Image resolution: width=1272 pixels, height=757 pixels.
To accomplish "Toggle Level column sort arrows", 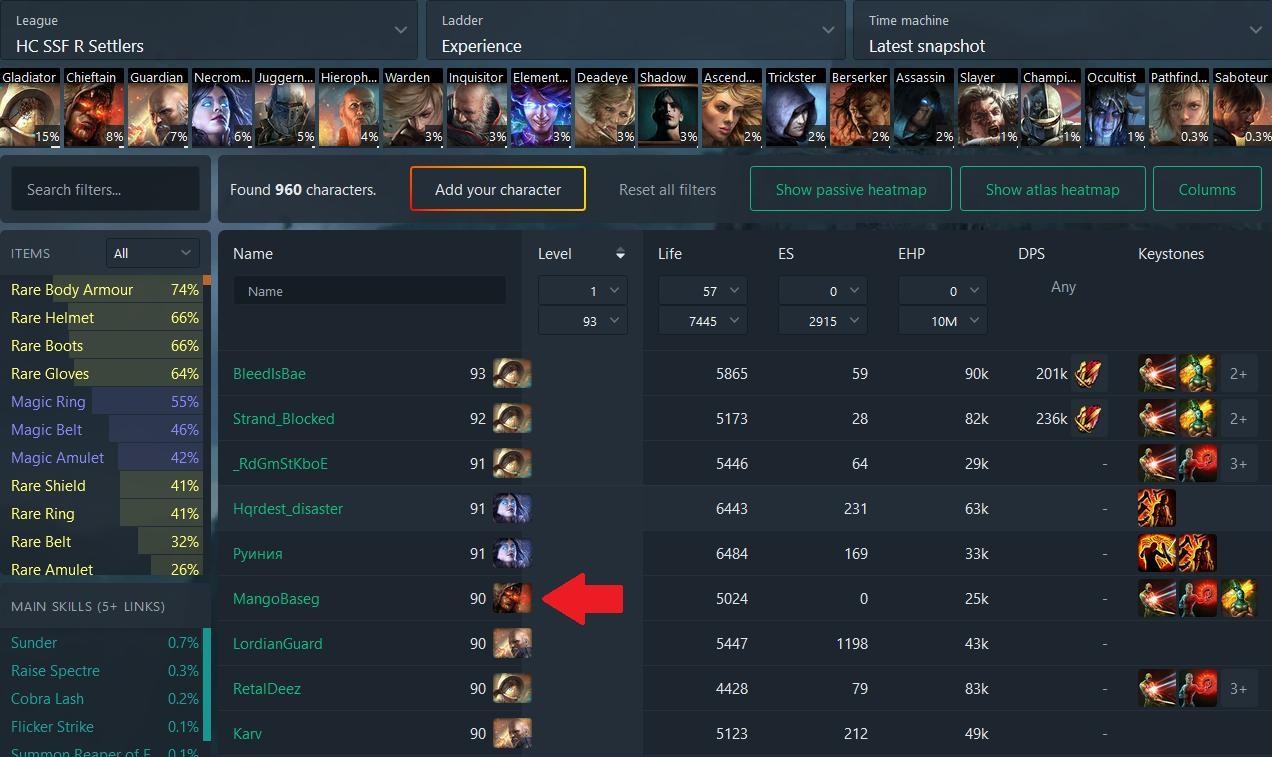I will tap(620, 254).
